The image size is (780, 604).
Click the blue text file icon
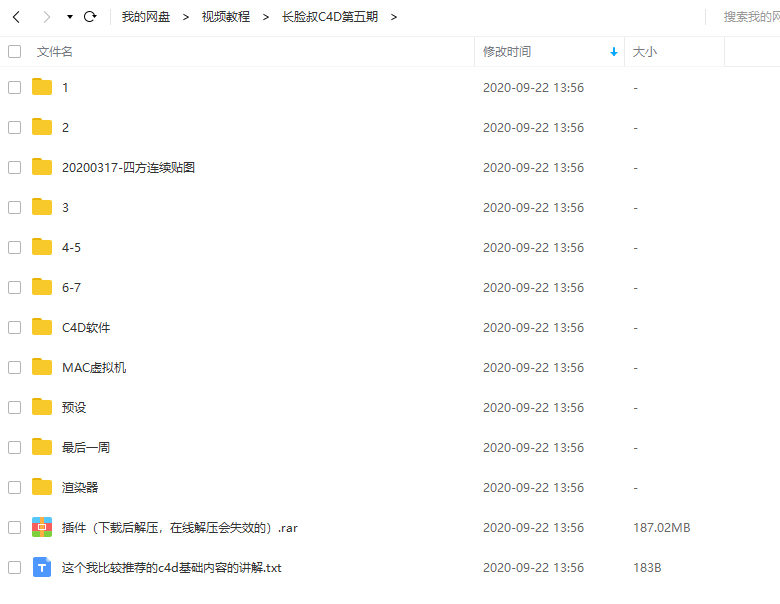point(42,567)
